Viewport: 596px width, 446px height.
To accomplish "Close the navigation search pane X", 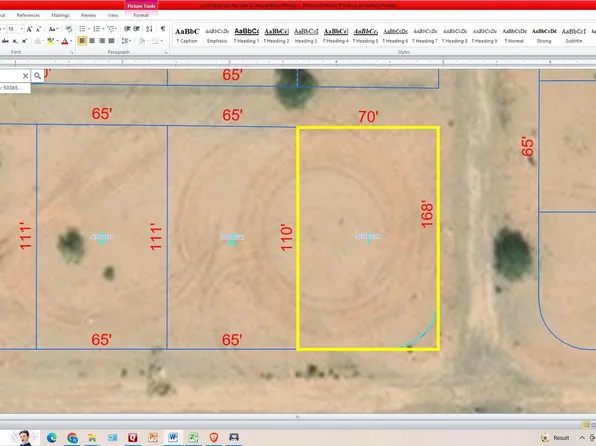I will [x=25, y=76].
